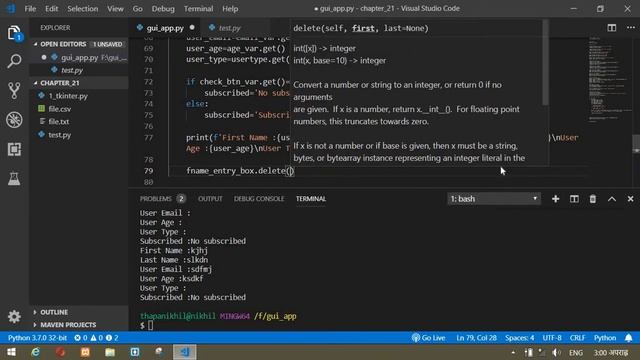The width and height of the screenshot is (640, 360).
Task: Maximize terminal panel using up chevron
Action: tap(611, 199)
